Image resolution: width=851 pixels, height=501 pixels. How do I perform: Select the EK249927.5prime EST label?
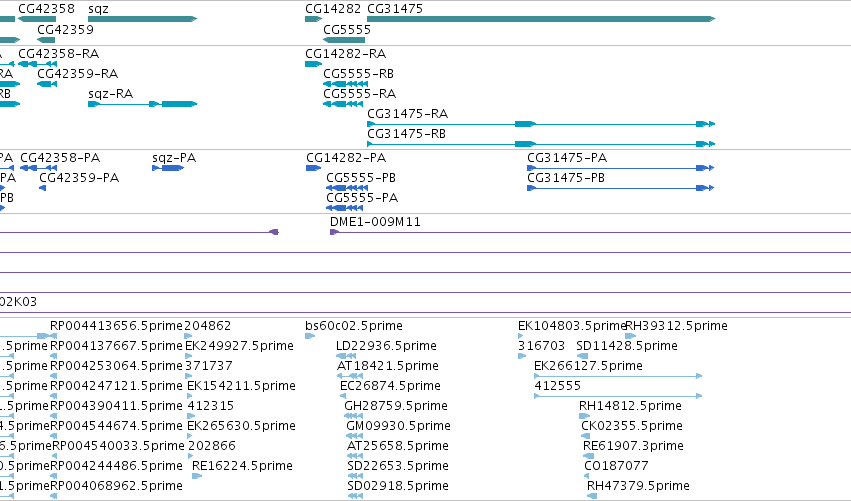coord(239,346)
